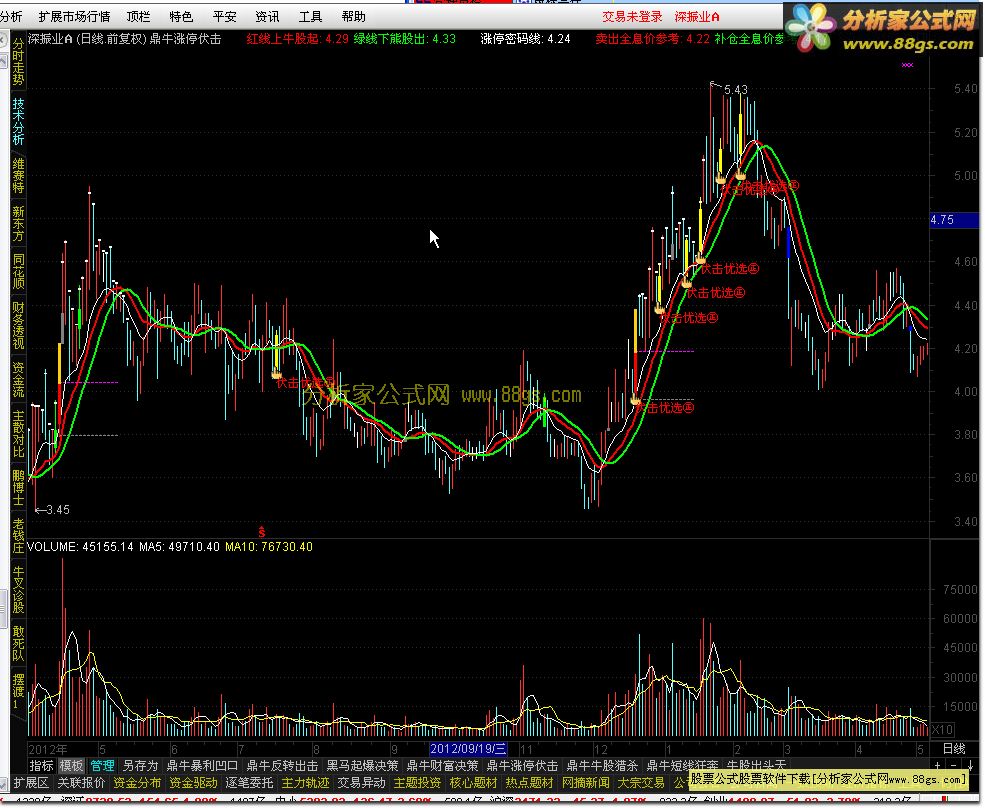Click the minus zoom-out icon at chart bottom right
Viewport: 985px width, 808px height.
tap(954, 765)
